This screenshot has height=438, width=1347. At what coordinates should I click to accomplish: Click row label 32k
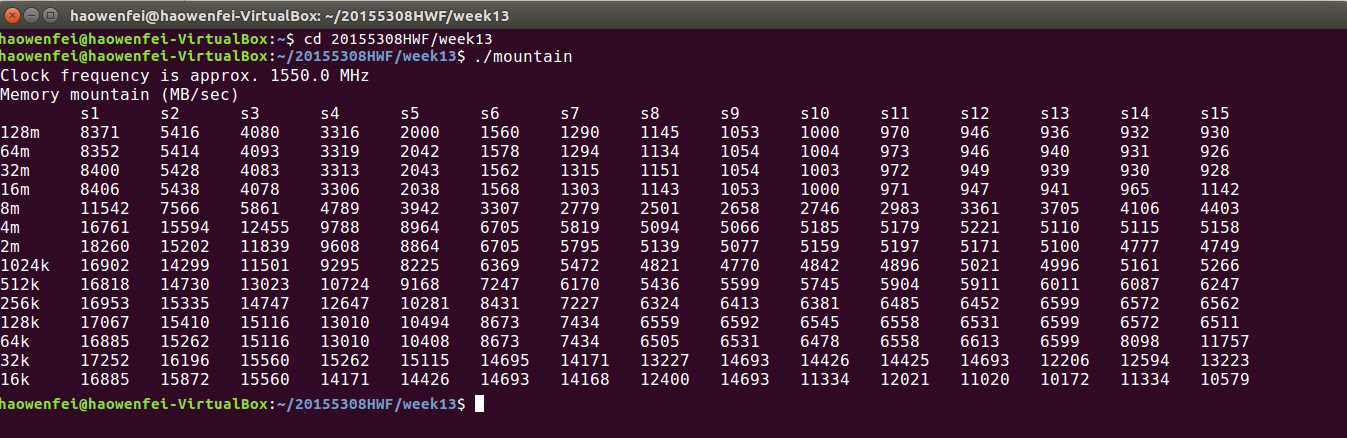tap(15, 361)
